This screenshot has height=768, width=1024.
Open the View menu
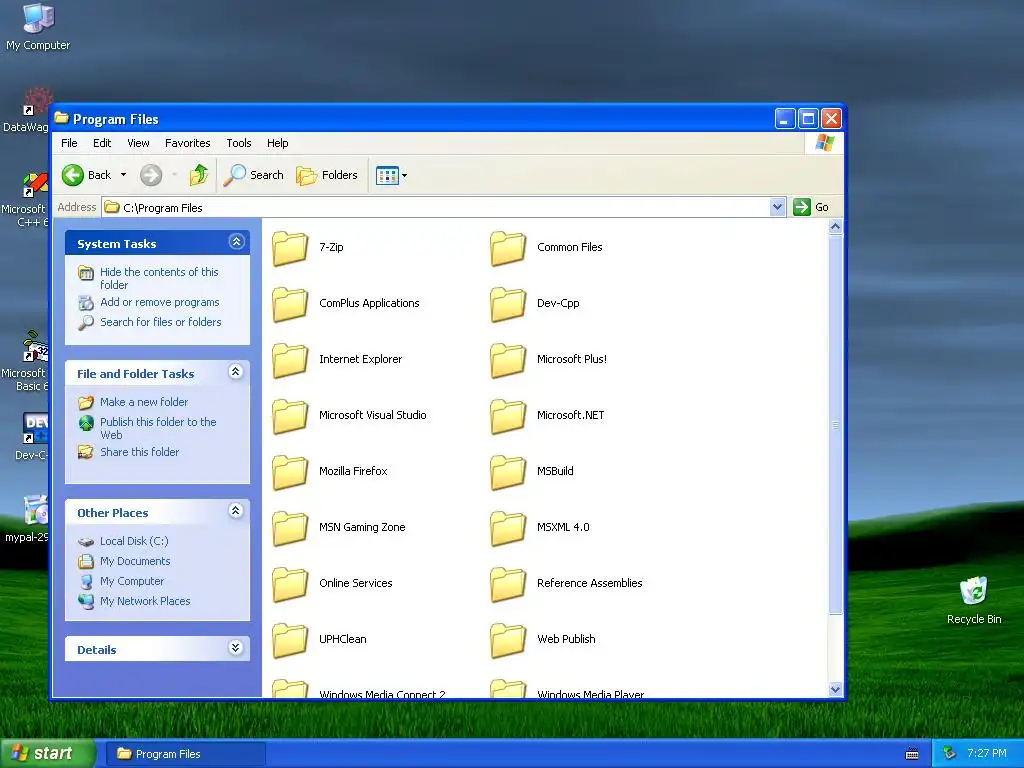(138, 143)
